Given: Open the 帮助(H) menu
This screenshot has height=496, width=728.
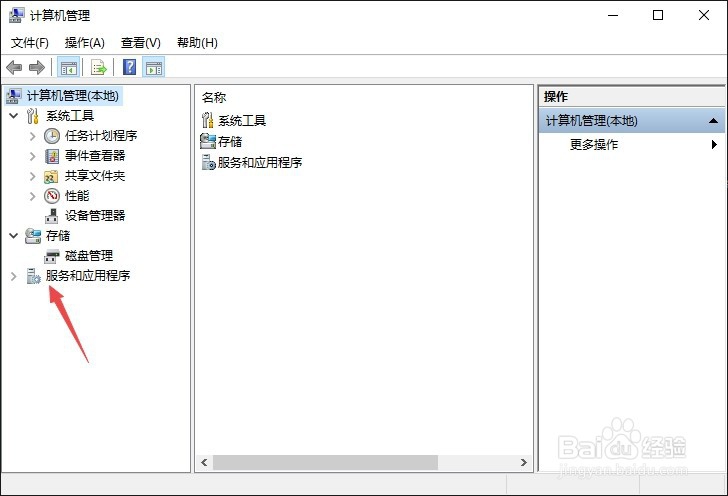Looking at the screenshot, I should [197, 43].
